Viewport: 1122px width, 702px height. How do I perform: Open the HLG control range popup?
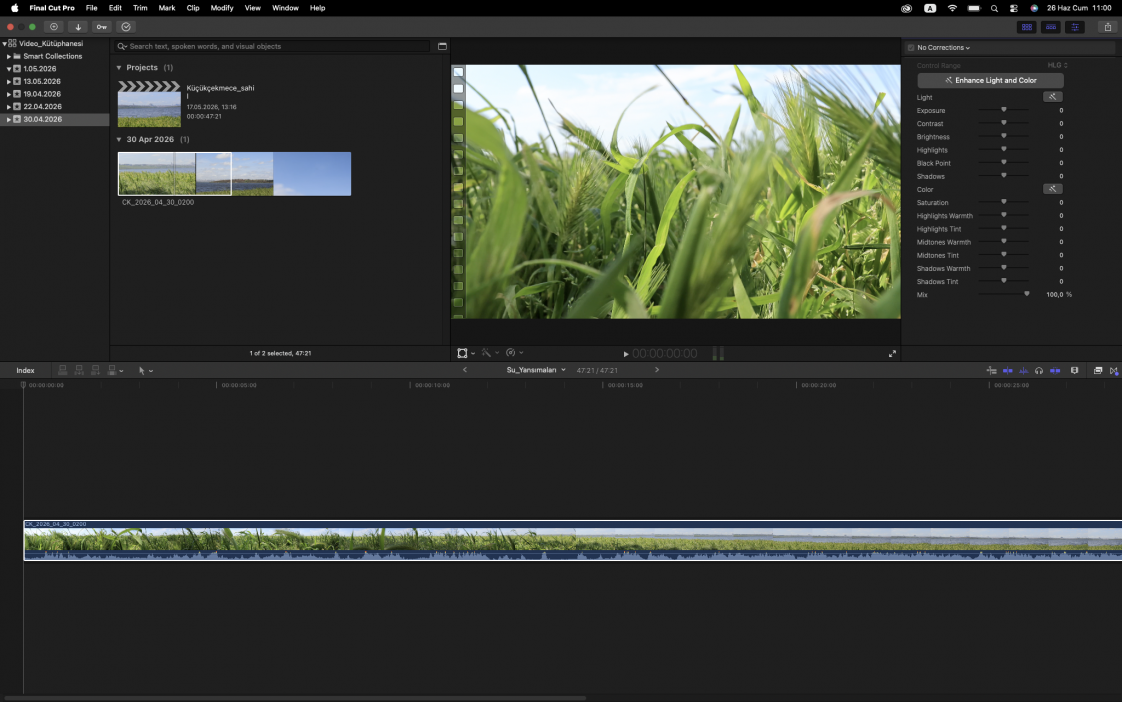click(x=1058, y=65)
